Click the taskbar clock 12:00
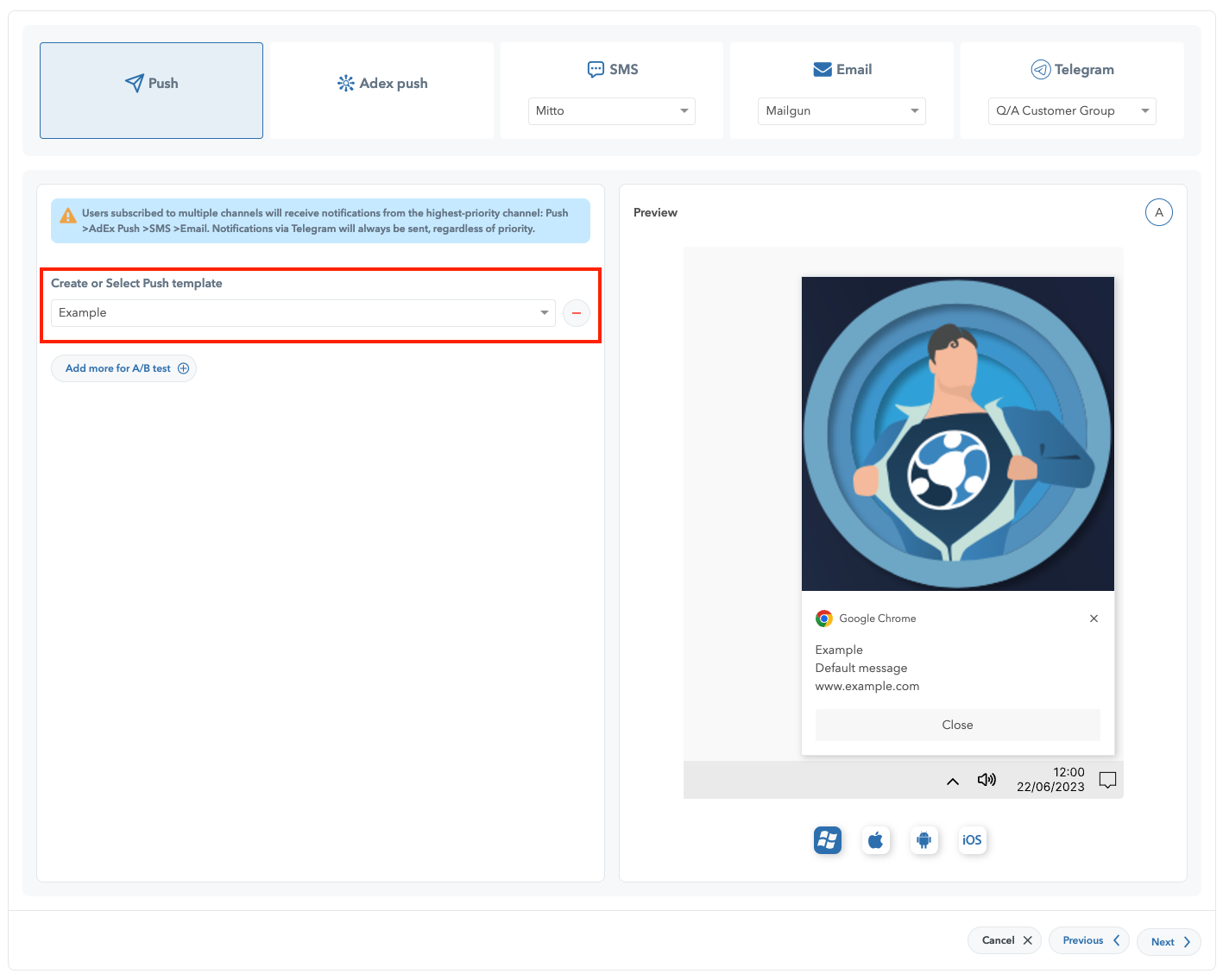 pyautogui.click(x=1069, y=772)
